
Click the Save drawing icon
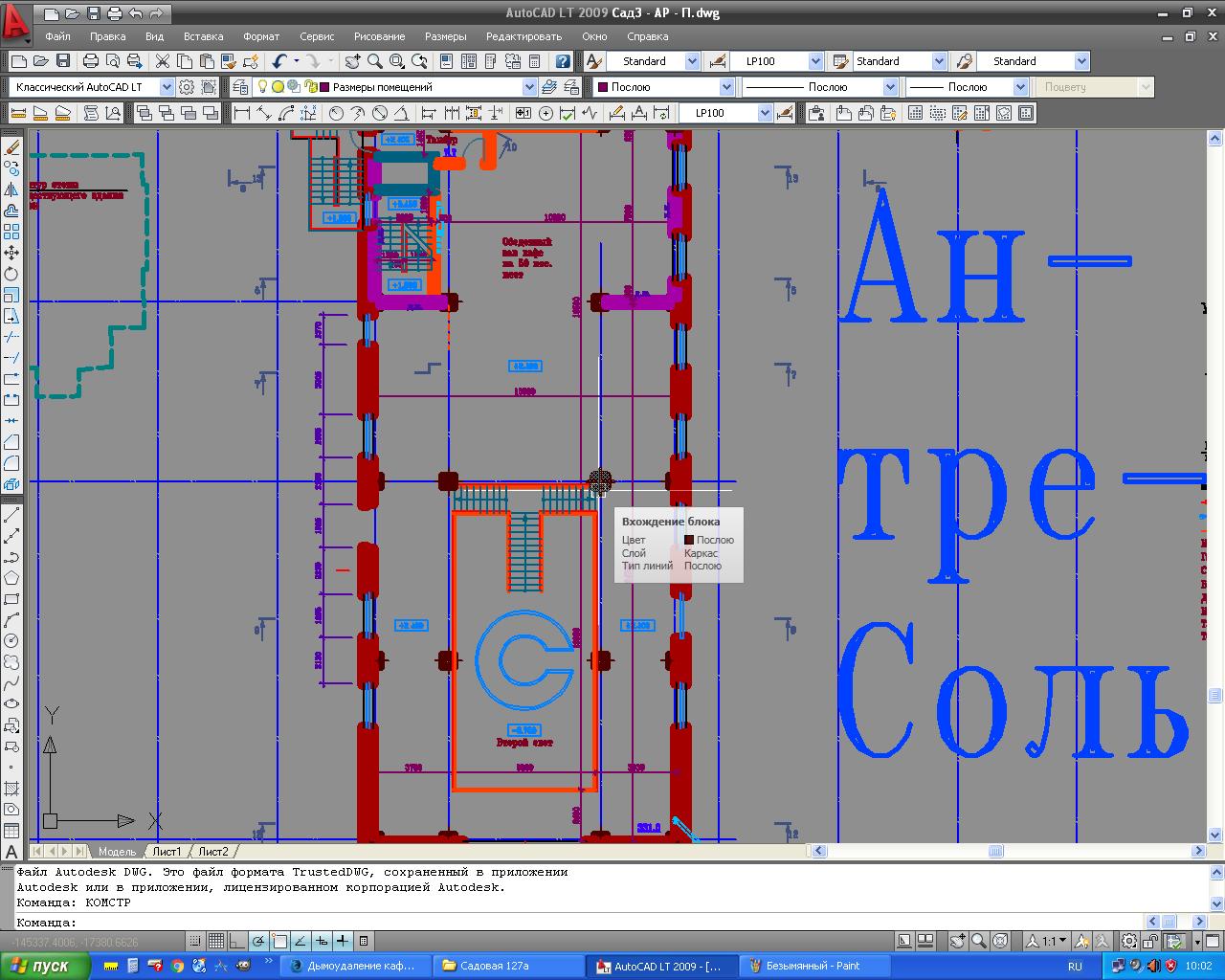coord(63,61)
